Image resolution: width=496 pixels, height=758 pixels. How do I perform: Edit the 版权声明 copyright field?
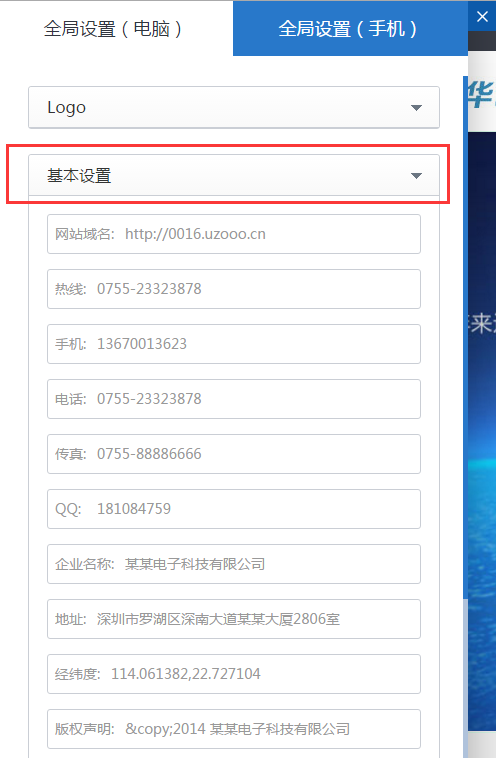coord(234,729)
